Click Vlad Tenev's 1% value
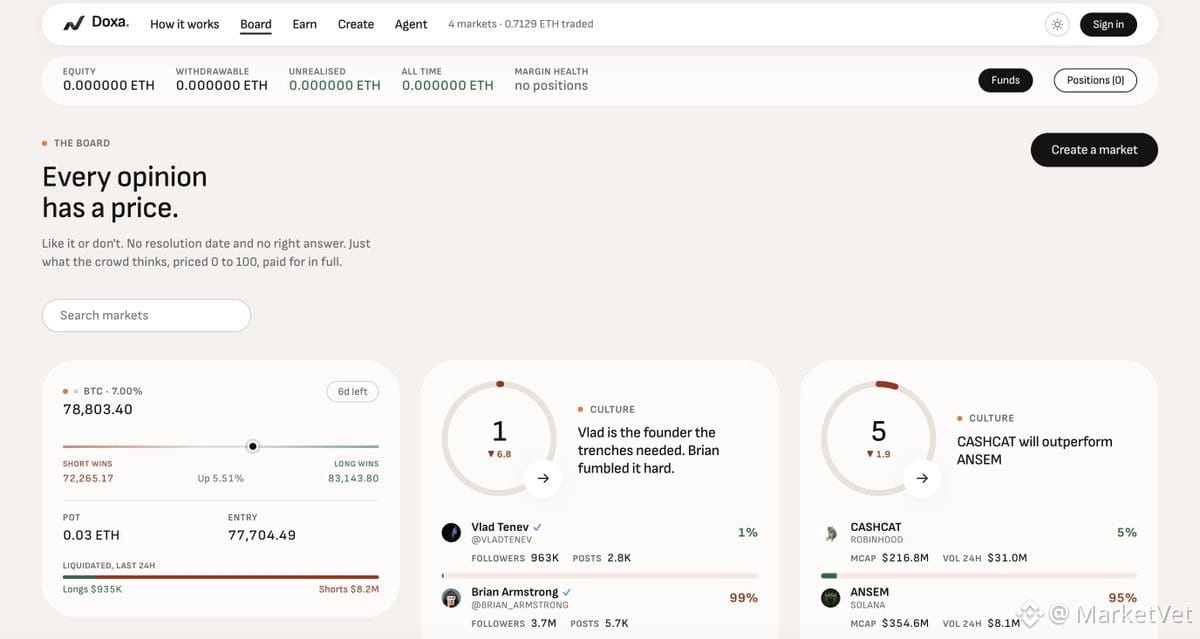 [x=748, y=532]
